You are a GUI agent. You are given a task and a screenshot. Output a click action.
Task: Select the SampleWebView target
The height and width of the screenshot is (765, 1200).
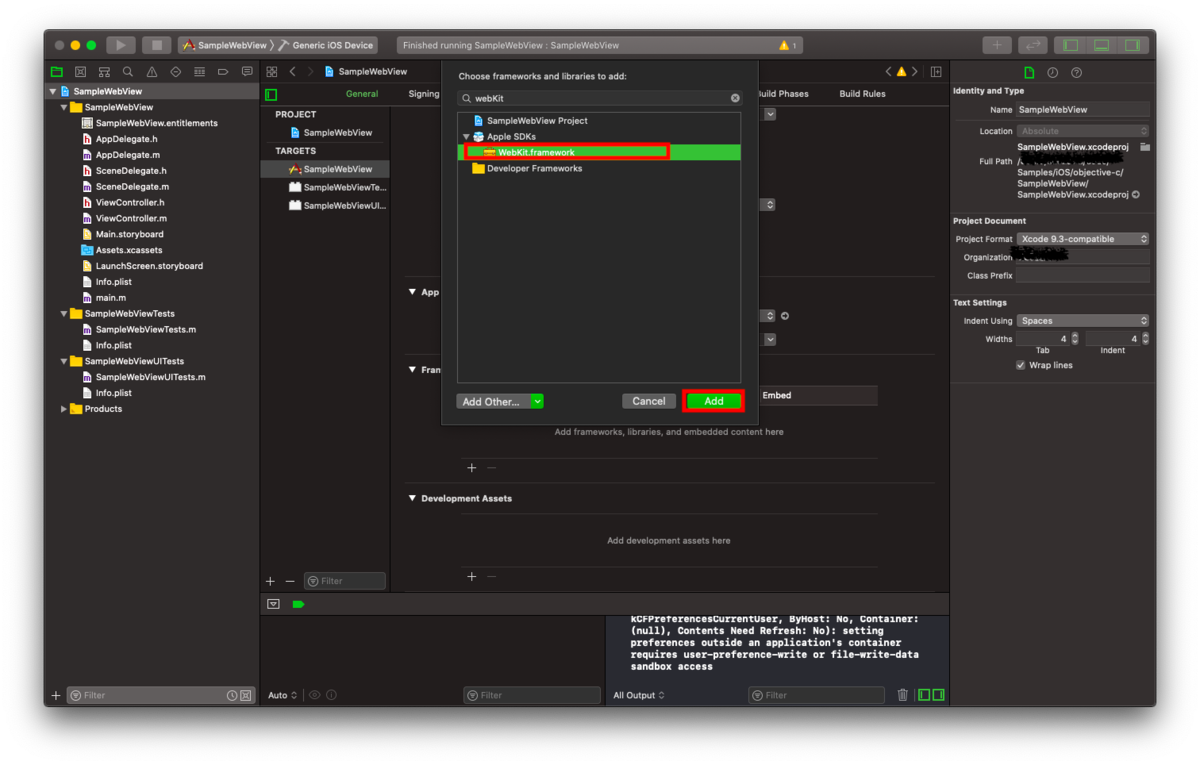(325, 169)
